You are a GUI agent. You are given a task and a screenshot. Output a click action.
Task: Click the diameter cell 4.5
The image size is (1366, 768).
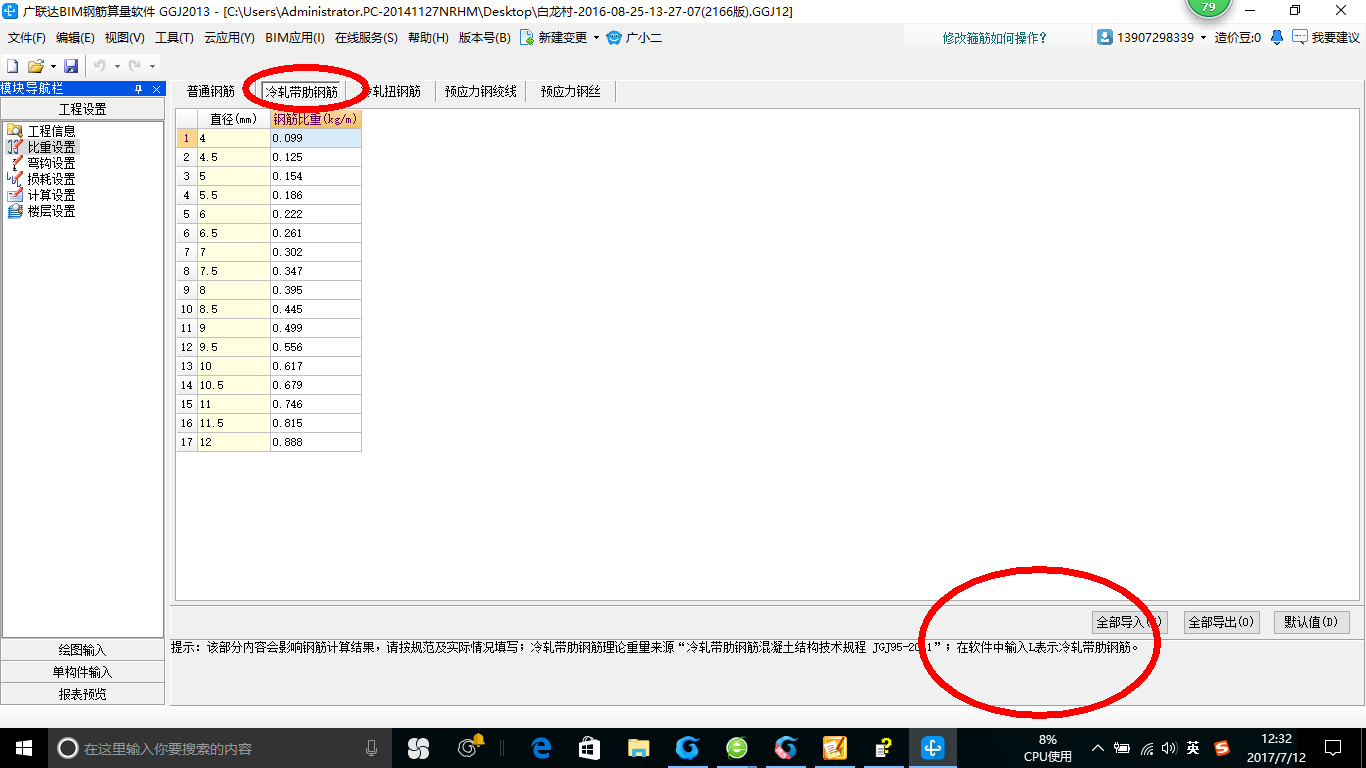pyautogui.click(x=234, y=157)
